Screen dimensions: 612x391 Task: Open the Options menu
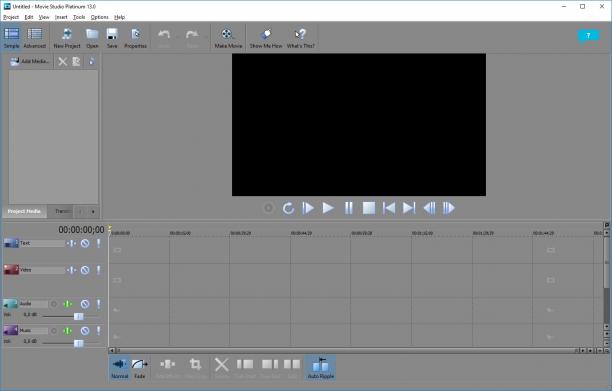pyautogui.click(x=100, y=17)
